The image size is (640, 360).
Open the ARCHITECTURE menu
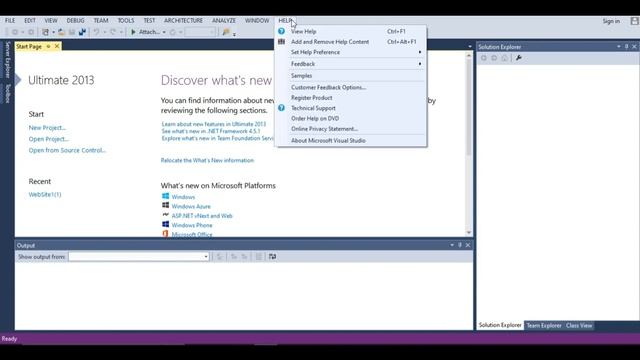click(183, 20)
